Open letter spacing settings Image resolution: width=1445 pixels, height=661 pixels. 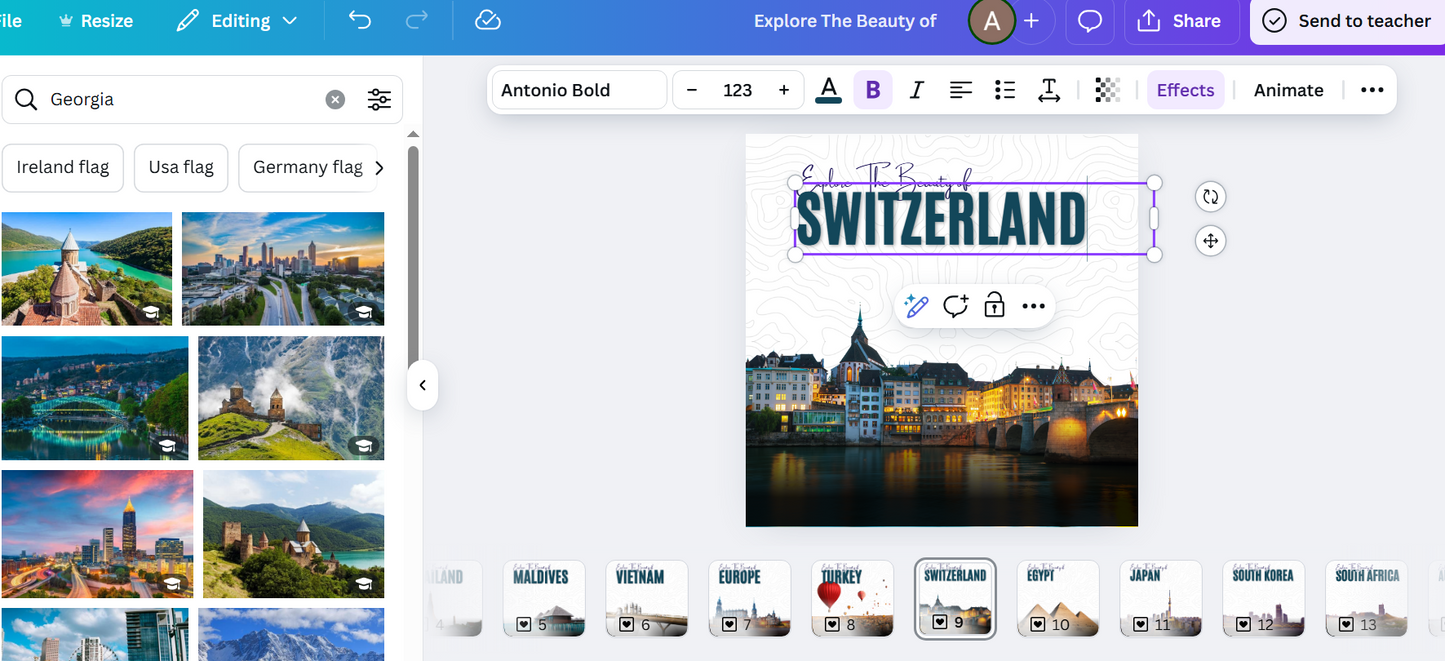point(1049,90)
